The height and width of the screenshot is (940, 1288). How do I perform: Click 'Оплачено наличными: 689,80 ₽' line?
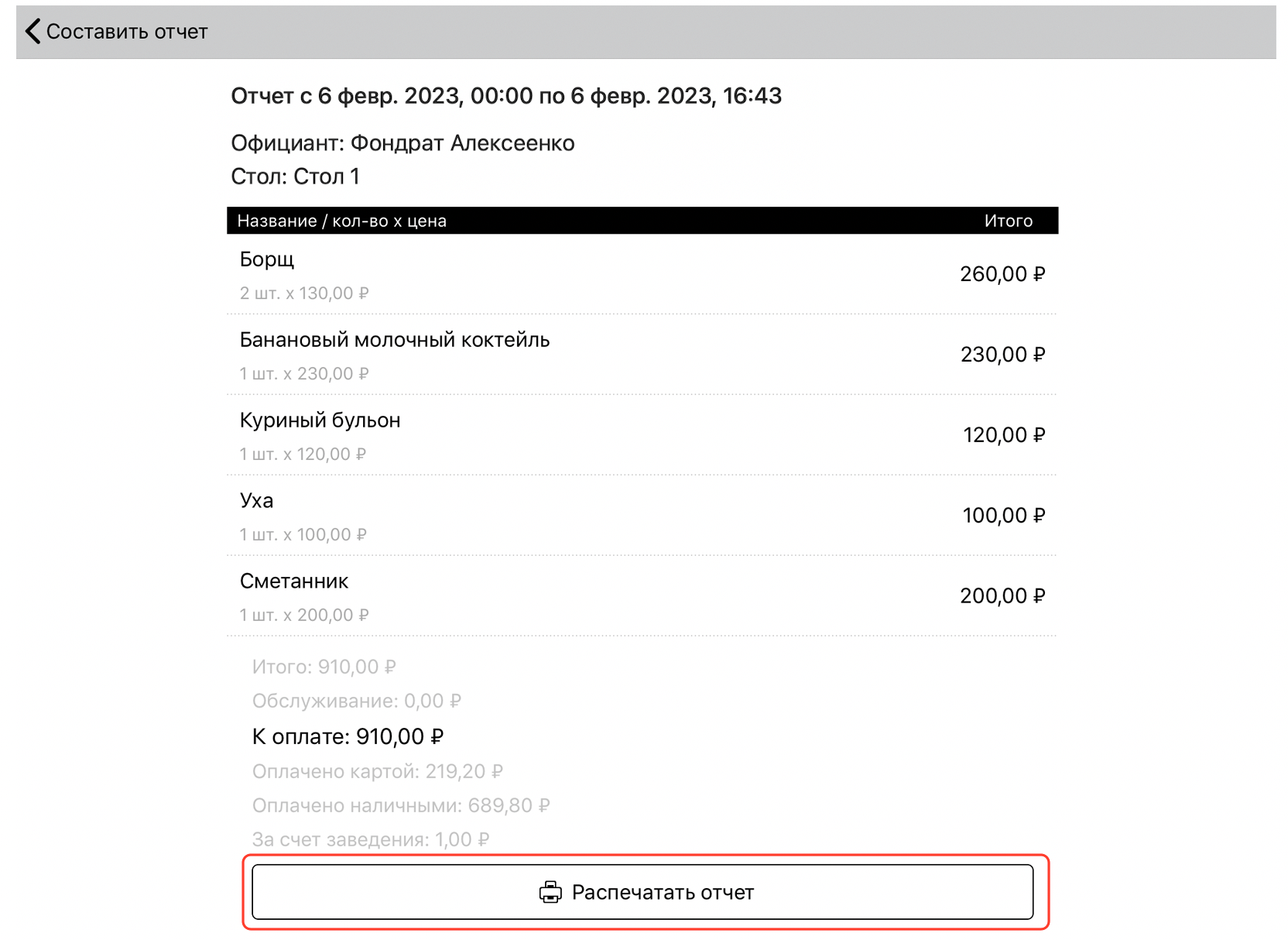click(x=400, y=805)
